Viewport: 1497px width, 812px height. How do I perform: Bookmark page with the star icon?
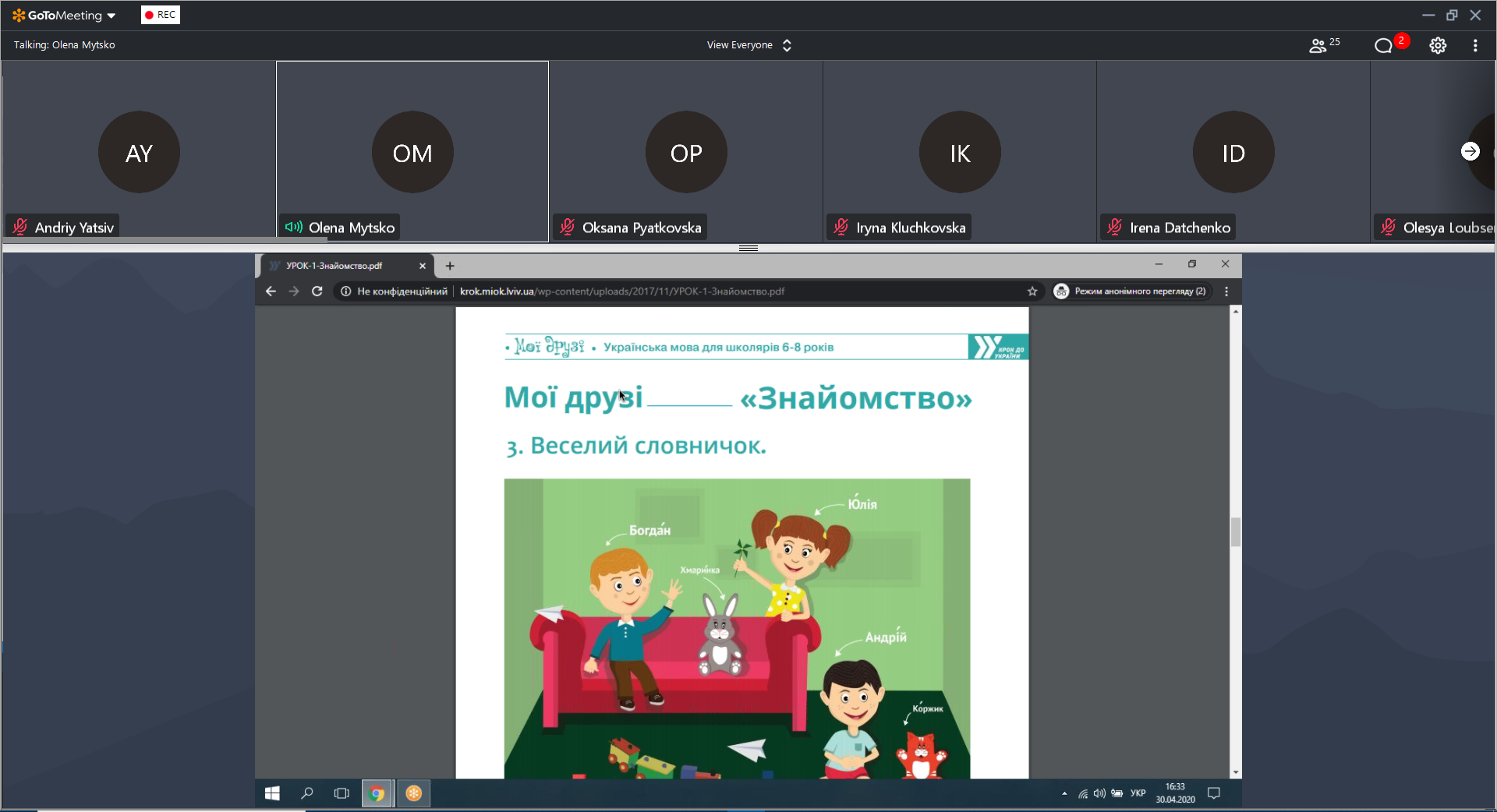point(1032,291)
